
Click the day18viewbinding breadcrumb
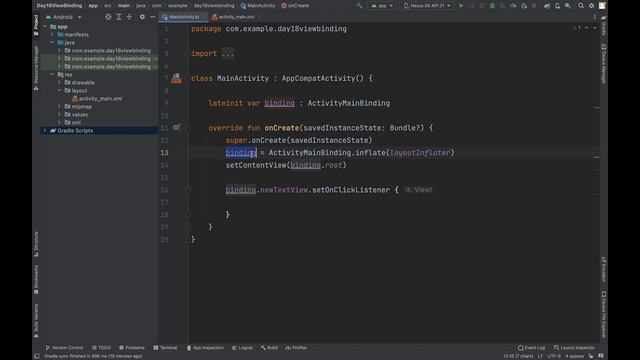click(214, 6)
